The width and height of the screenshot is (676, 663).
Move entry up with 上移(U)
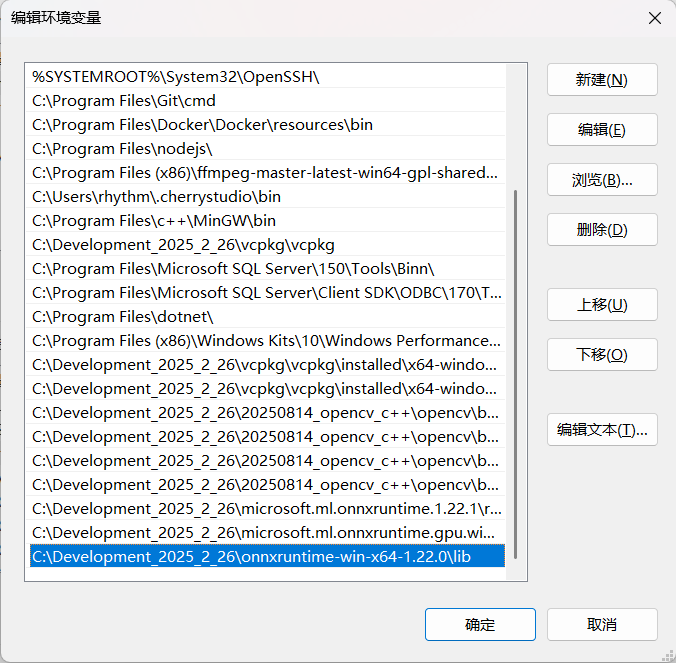pos(602,305)
